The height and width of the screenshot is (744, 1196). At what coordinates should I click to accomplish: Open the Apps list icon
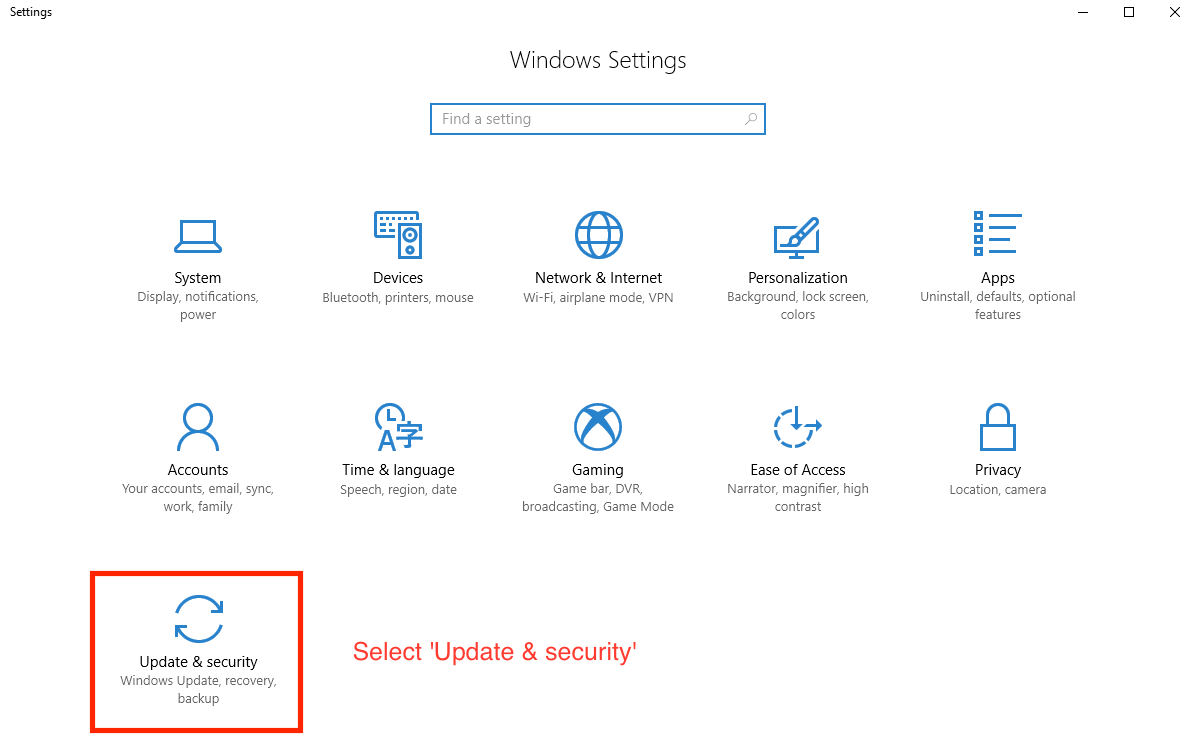tap(998, 234)
